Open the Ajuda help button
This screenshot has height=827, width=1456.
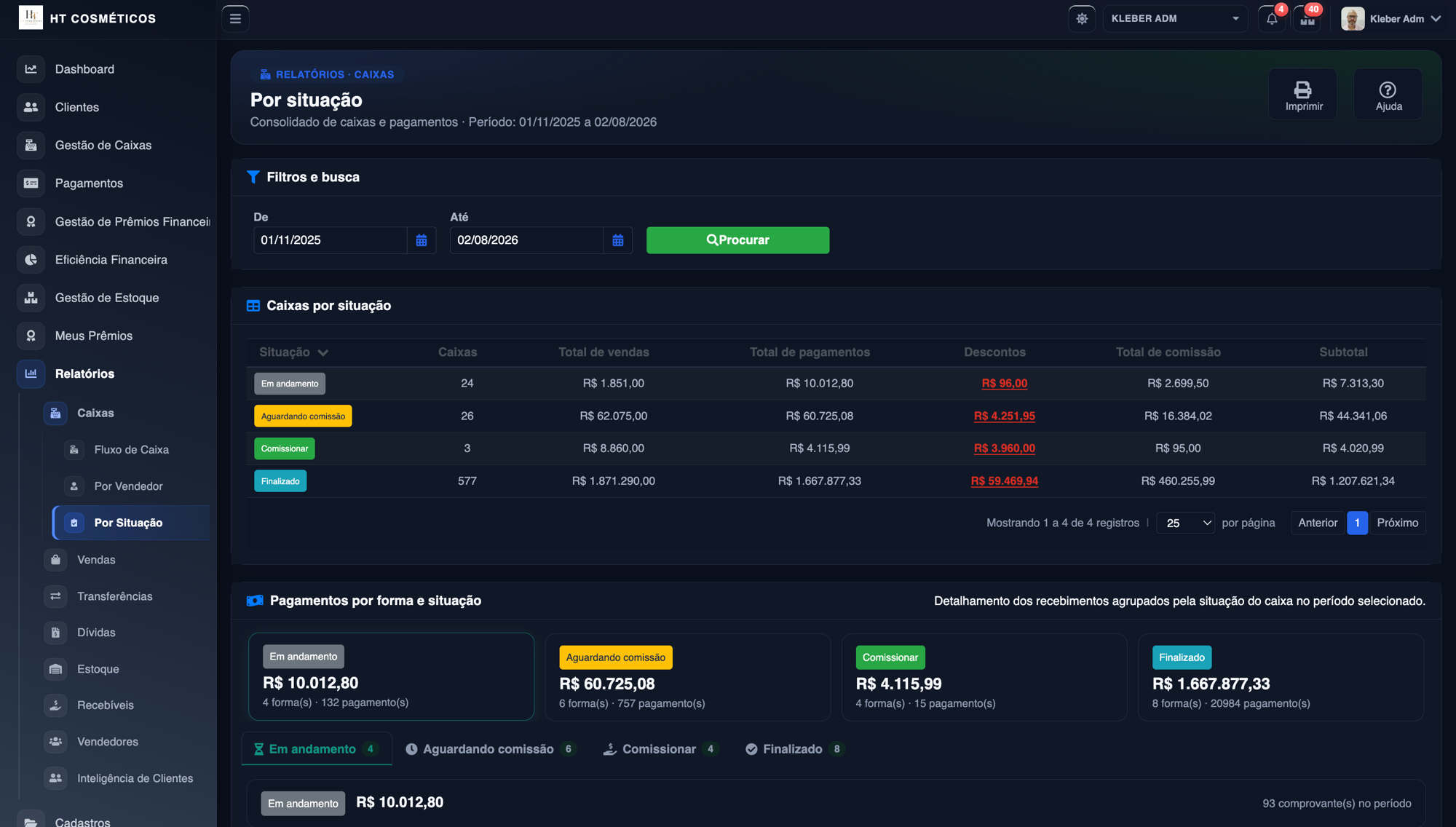coord(1388,95)
